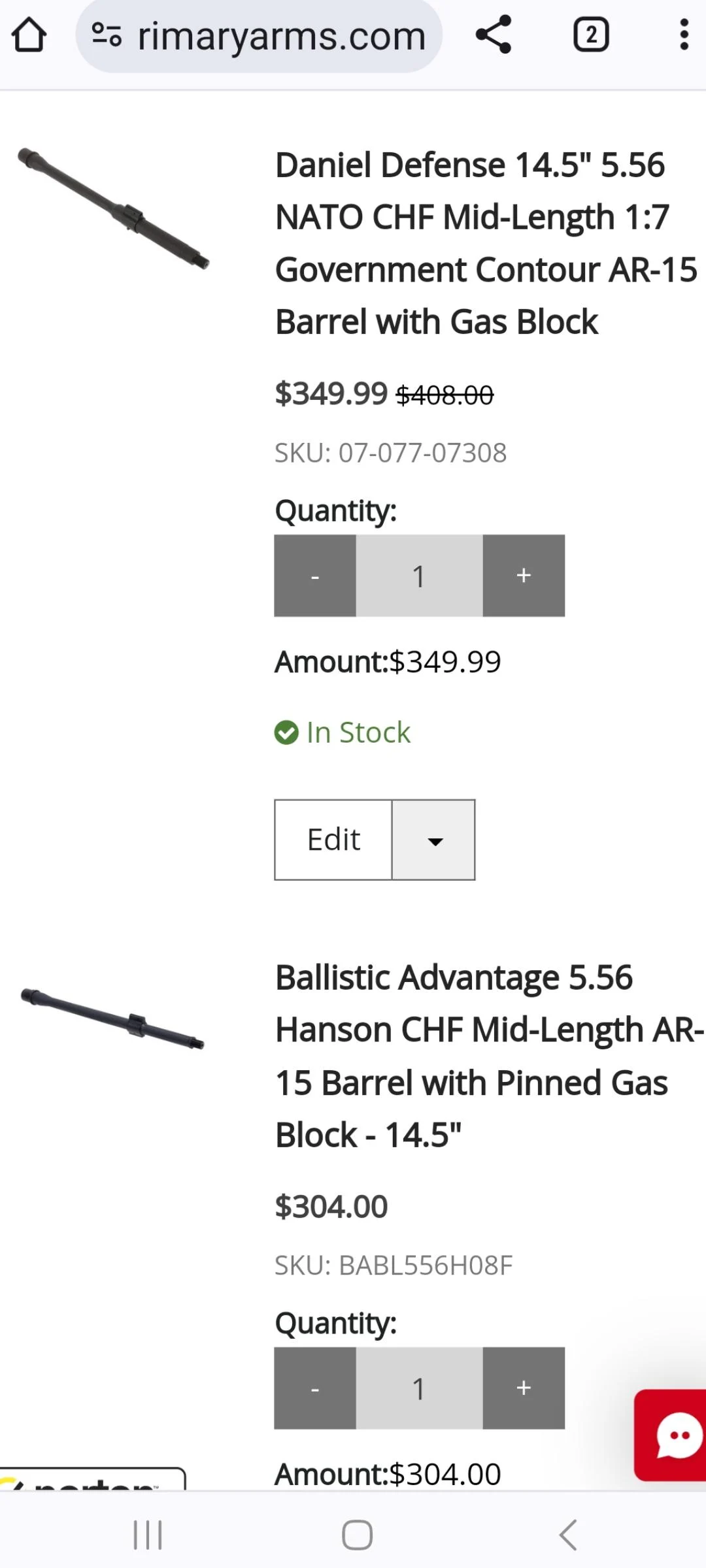This screenshot has width=706, height=1568.
Task: Open the address bar
Action: pyautogui.click(x=281, y=36)
